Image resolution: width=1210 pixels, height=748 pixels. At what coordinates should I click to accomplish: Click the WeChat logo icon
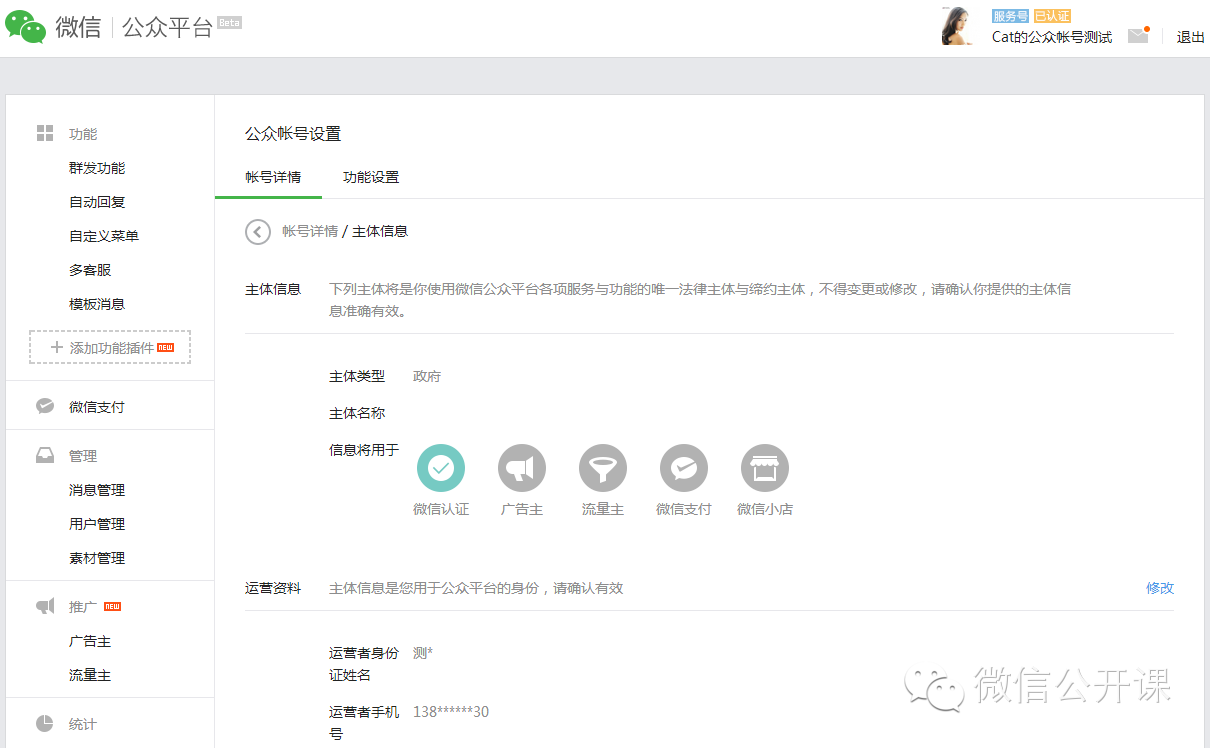[x=25, y=27]
